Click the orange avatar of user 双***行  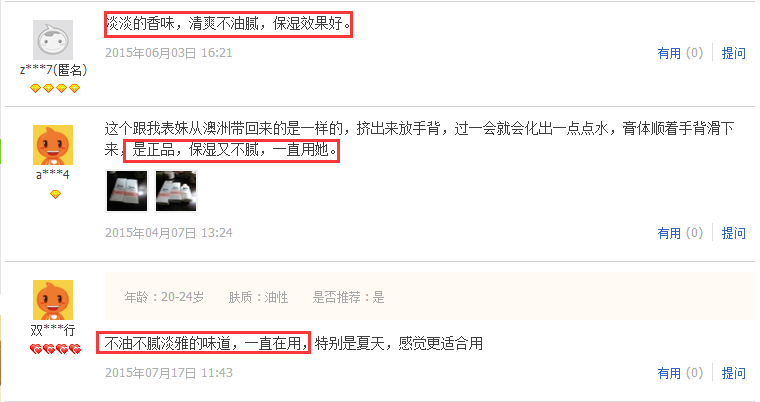(53, 300)
